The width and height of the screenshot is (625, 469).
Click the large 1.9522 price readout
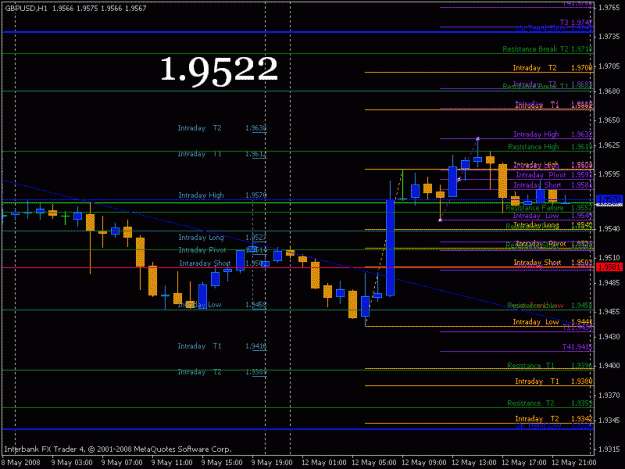pos(218,71)
